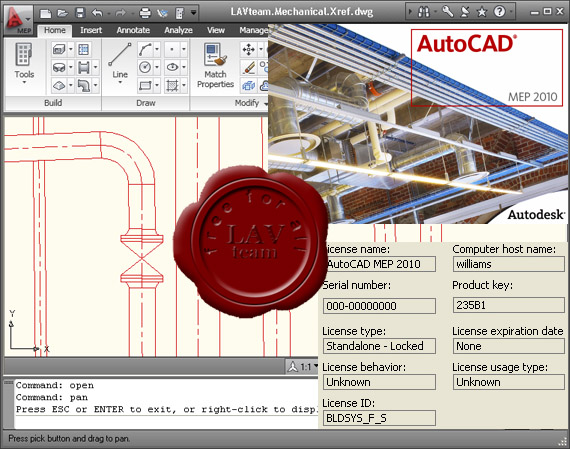Click the box icon in the Build panel top row
This screenshot has height=449, width=570.
click(59, 49)
